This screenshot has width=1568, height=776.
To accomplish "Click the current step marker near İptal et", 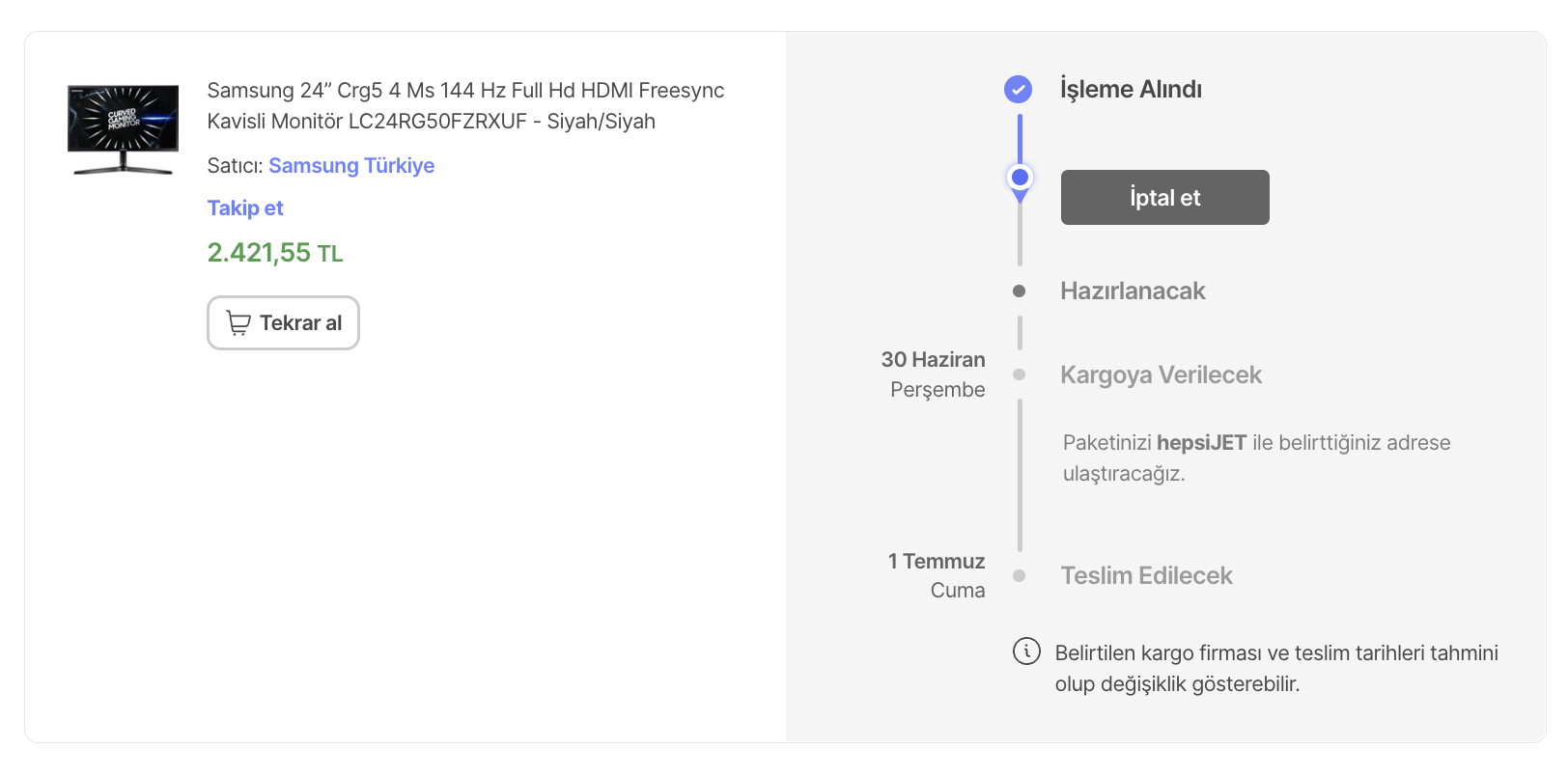I will point(1020,178).
